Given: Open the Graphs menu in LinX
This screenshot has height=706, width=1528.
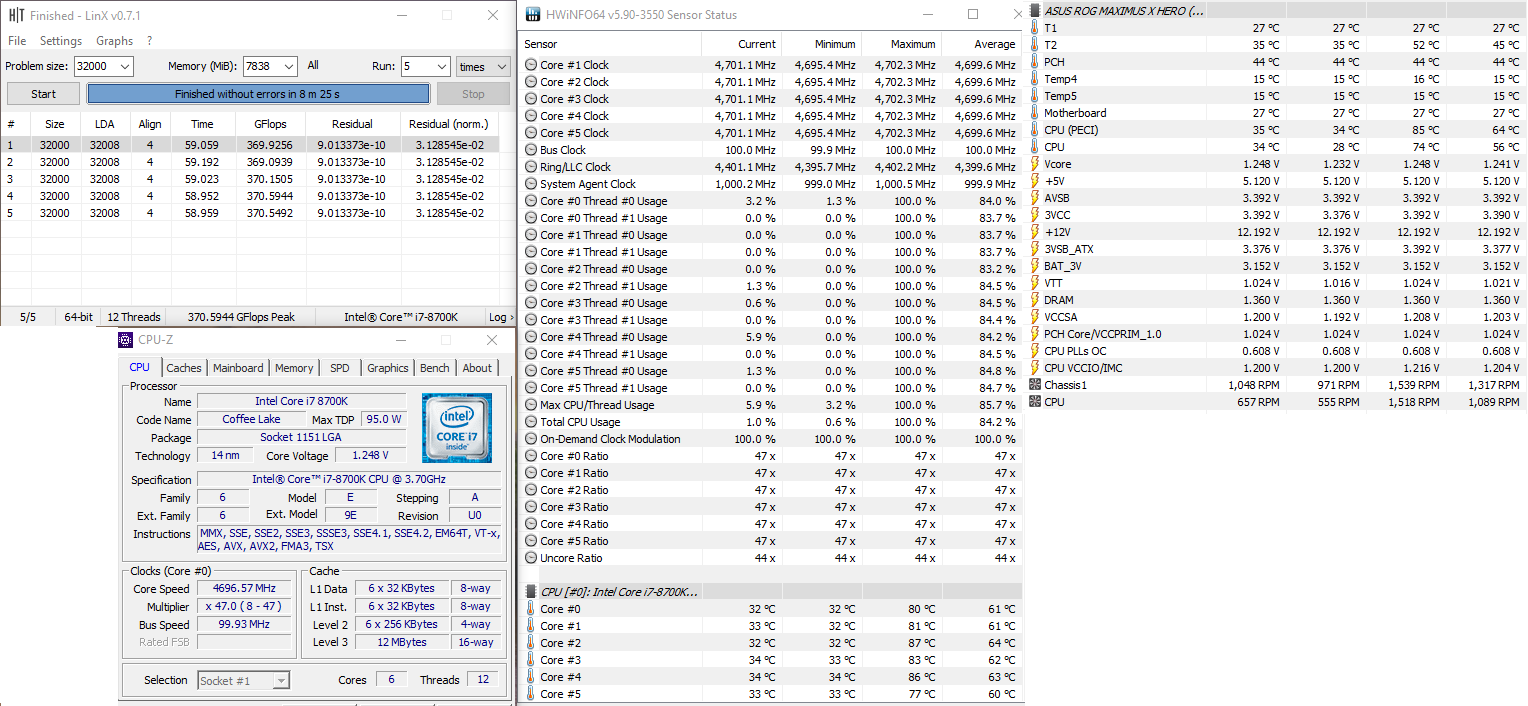Looking at the screenshot, I should click(x=114, y=41).
